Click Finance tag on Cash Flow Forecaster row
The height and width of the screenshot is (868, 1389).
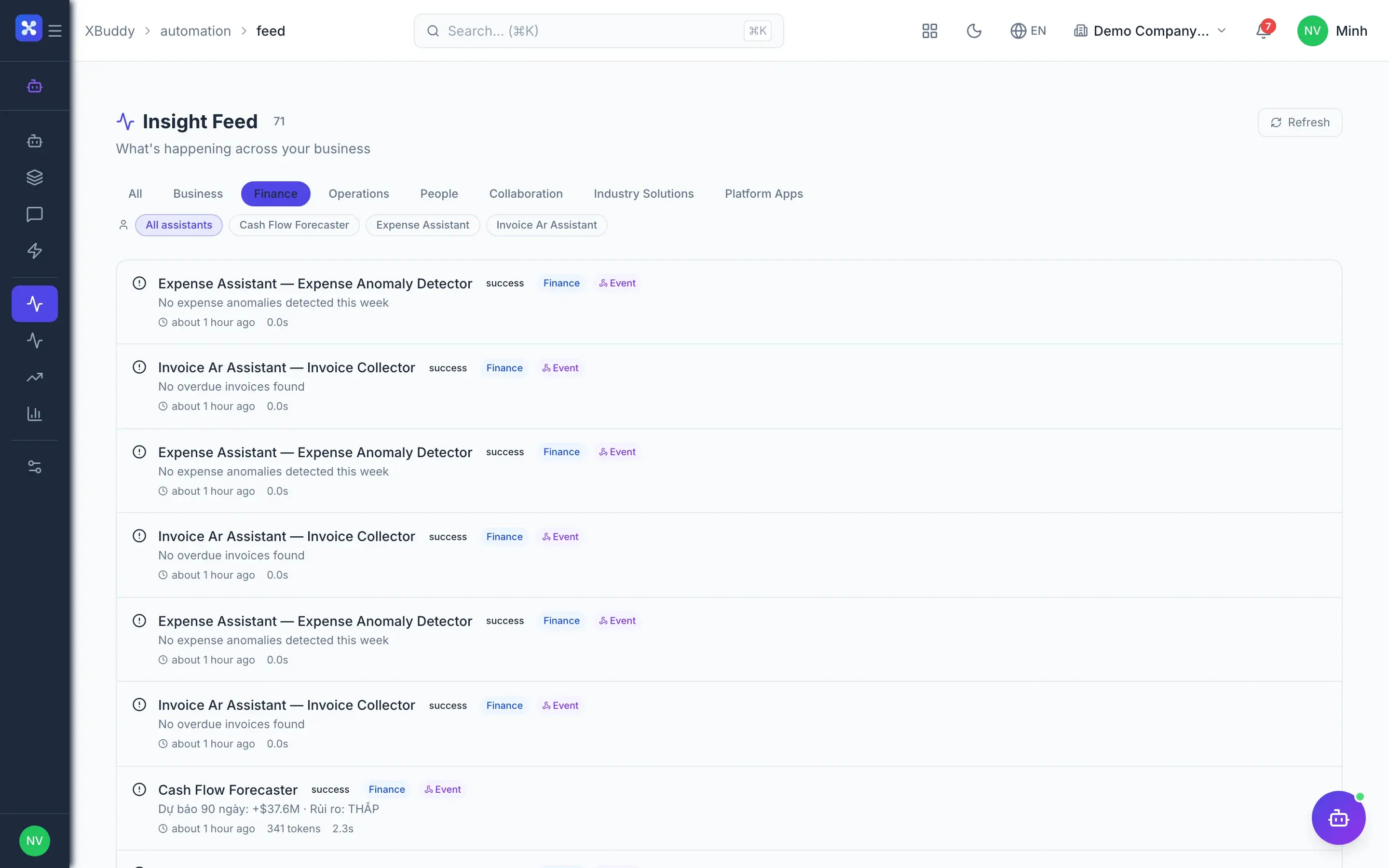(386, 789)
